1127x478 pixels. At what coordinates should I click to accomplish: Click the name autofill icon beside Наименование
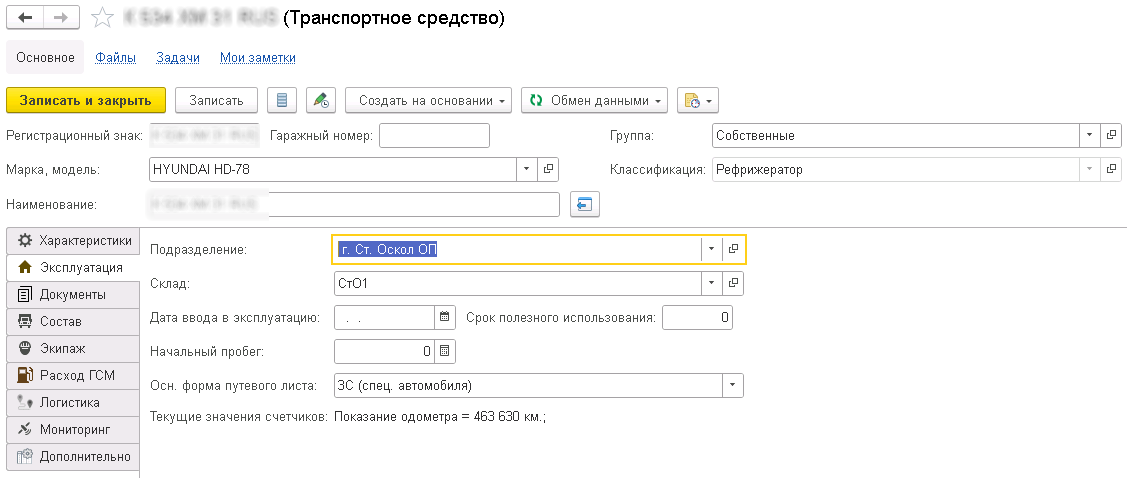coord(584,205)
